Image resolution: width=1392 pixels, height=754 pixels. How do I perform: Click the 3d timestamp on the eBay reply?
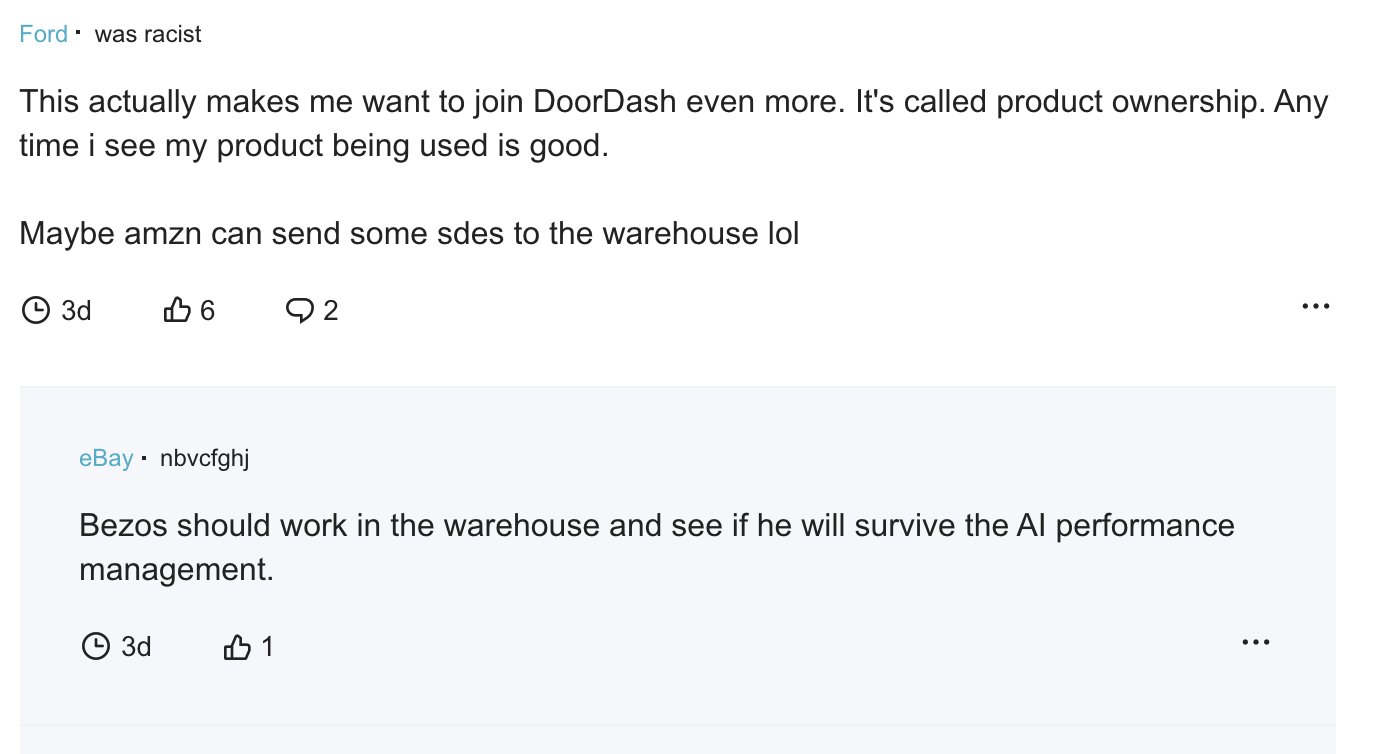[x=136, y=647]
